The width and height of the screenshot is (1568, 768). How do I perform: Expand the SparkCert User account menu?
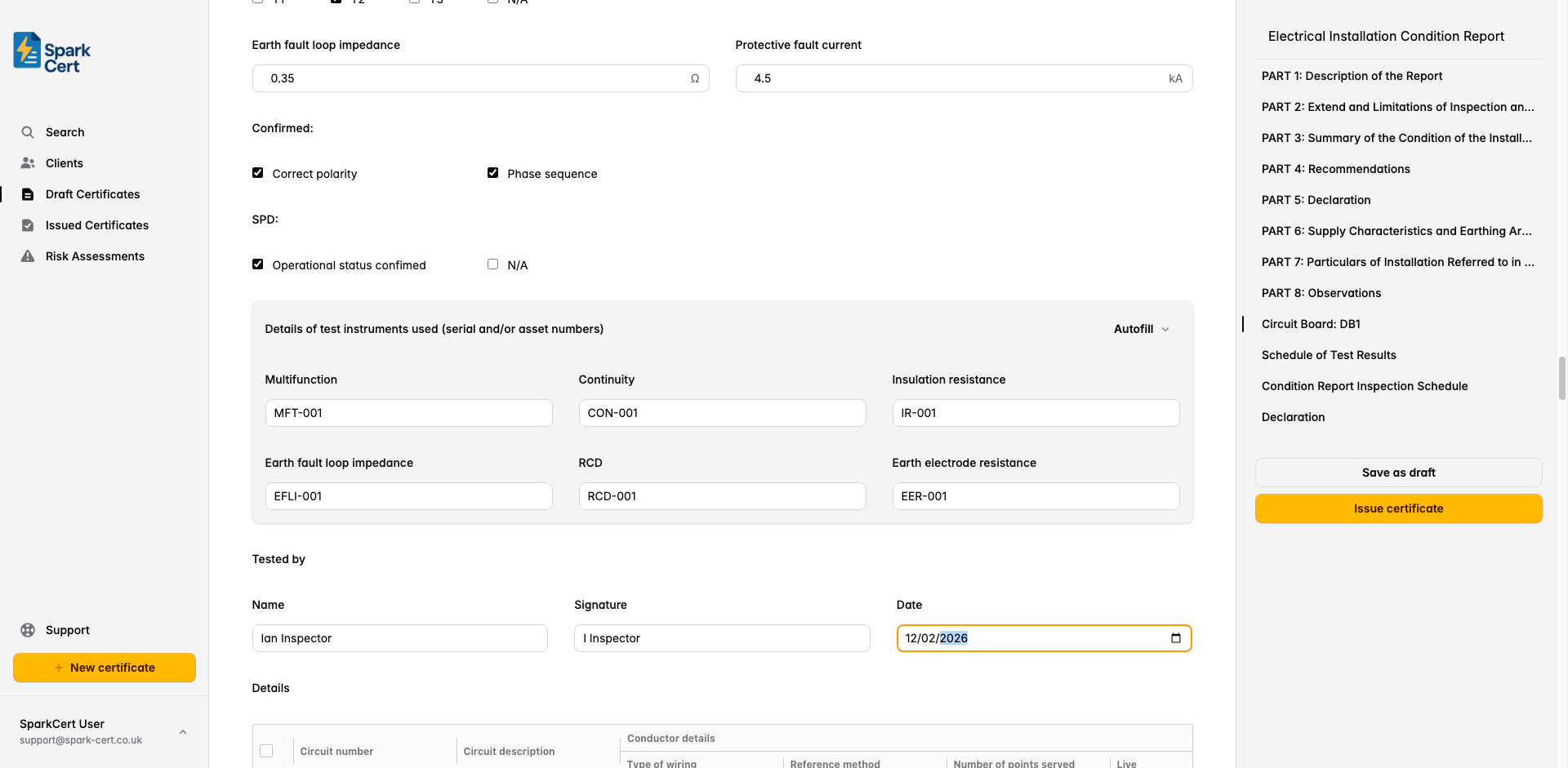[x=183, y=731]
